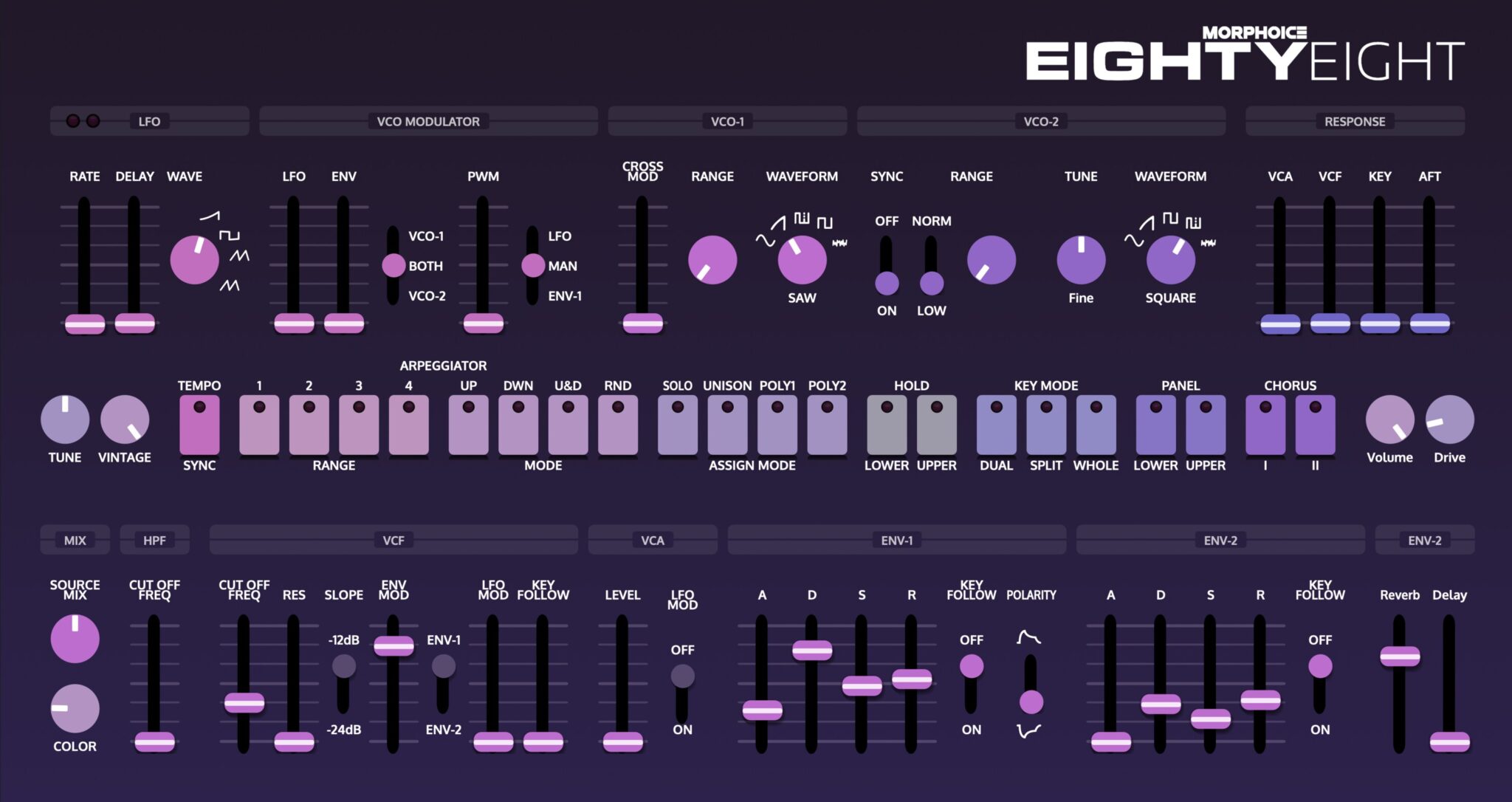Click the LFO DELAY slider handle
Viewport: 1512px width, 802px height.
134,323
